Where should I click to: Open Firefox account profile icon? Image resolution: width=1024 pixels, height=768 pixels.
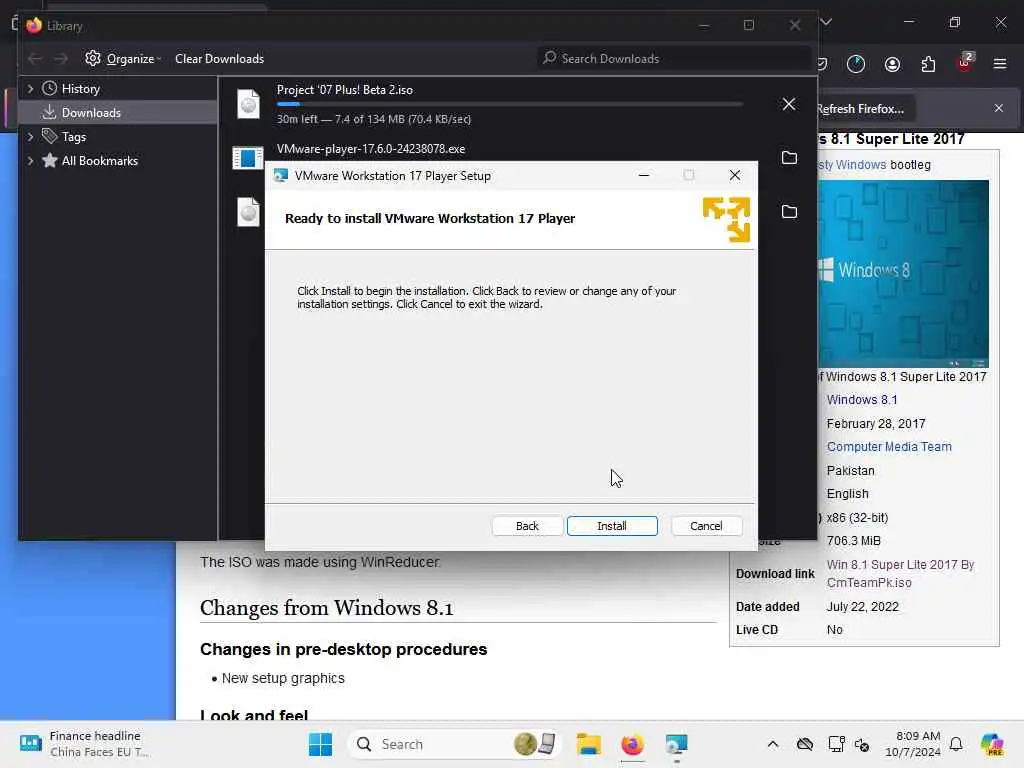point(892,64)
